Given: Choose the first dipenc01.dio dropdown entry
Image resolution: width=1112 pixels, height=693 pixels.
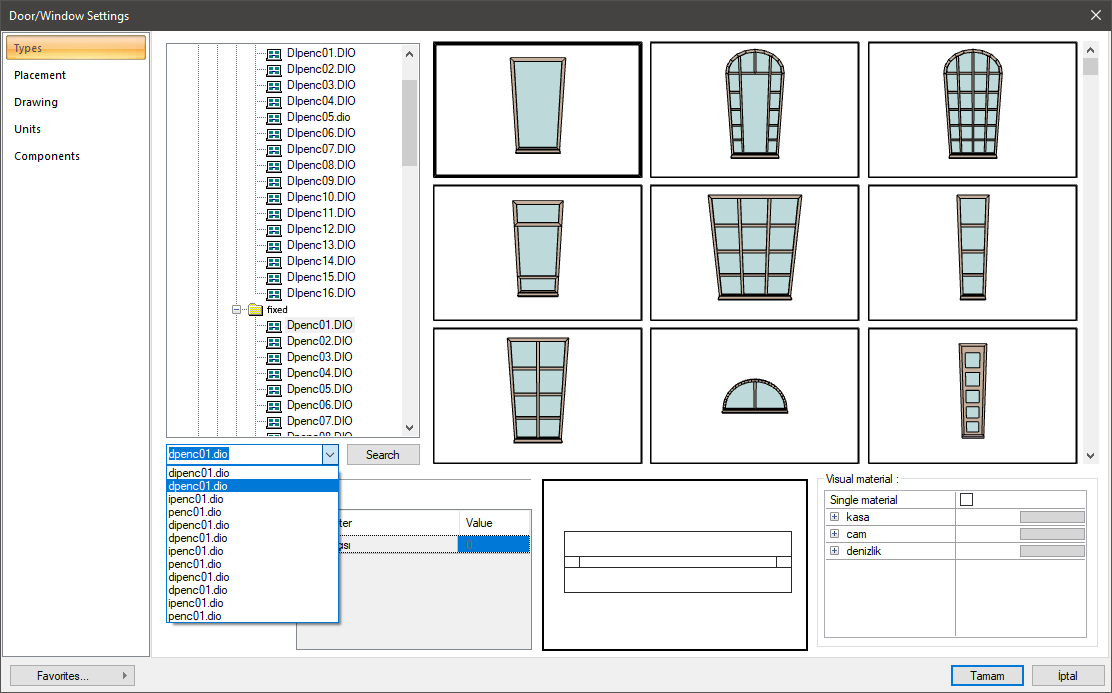Looking at the screenshot, I should coord(199,473).
